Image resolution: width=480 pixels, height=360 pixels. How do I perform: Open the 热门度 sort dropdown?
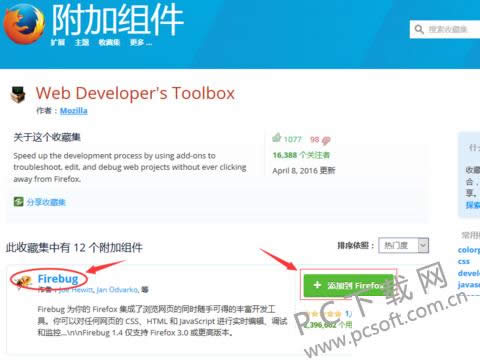point(403,246)
